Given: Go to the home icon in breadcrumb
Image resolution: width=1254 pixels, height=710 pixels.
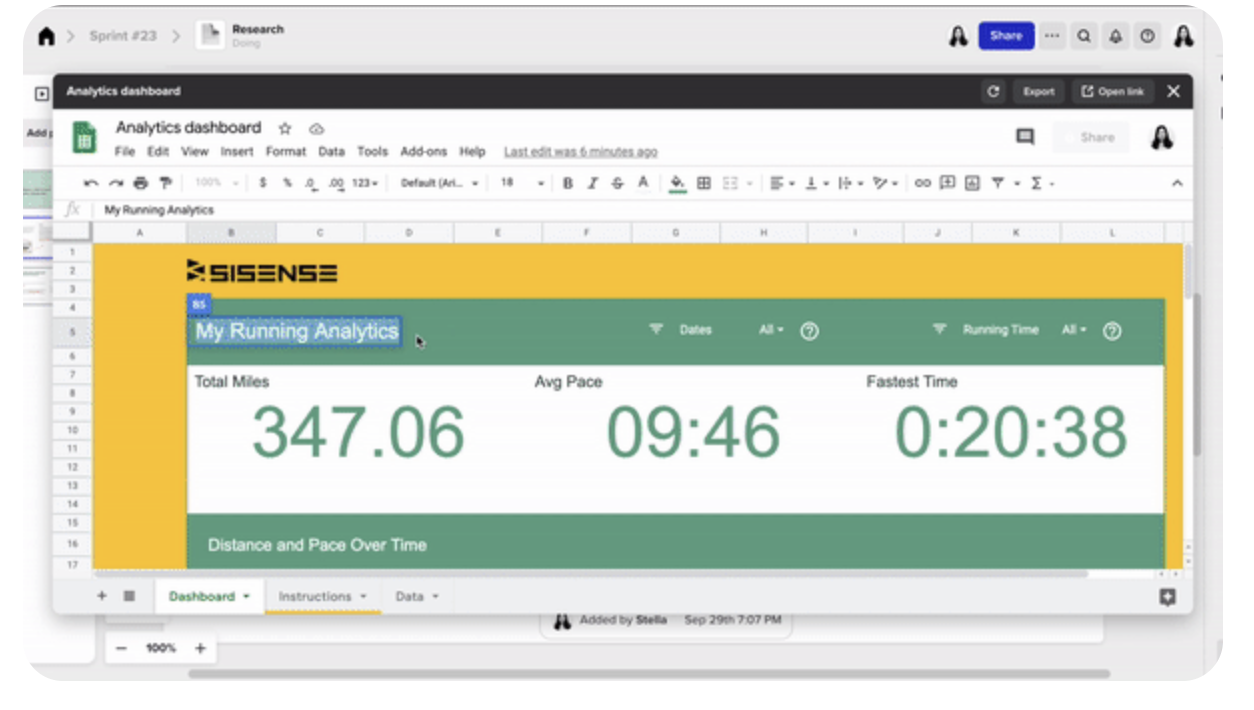Looking at the screenshot, I should (x=46, y=36).
